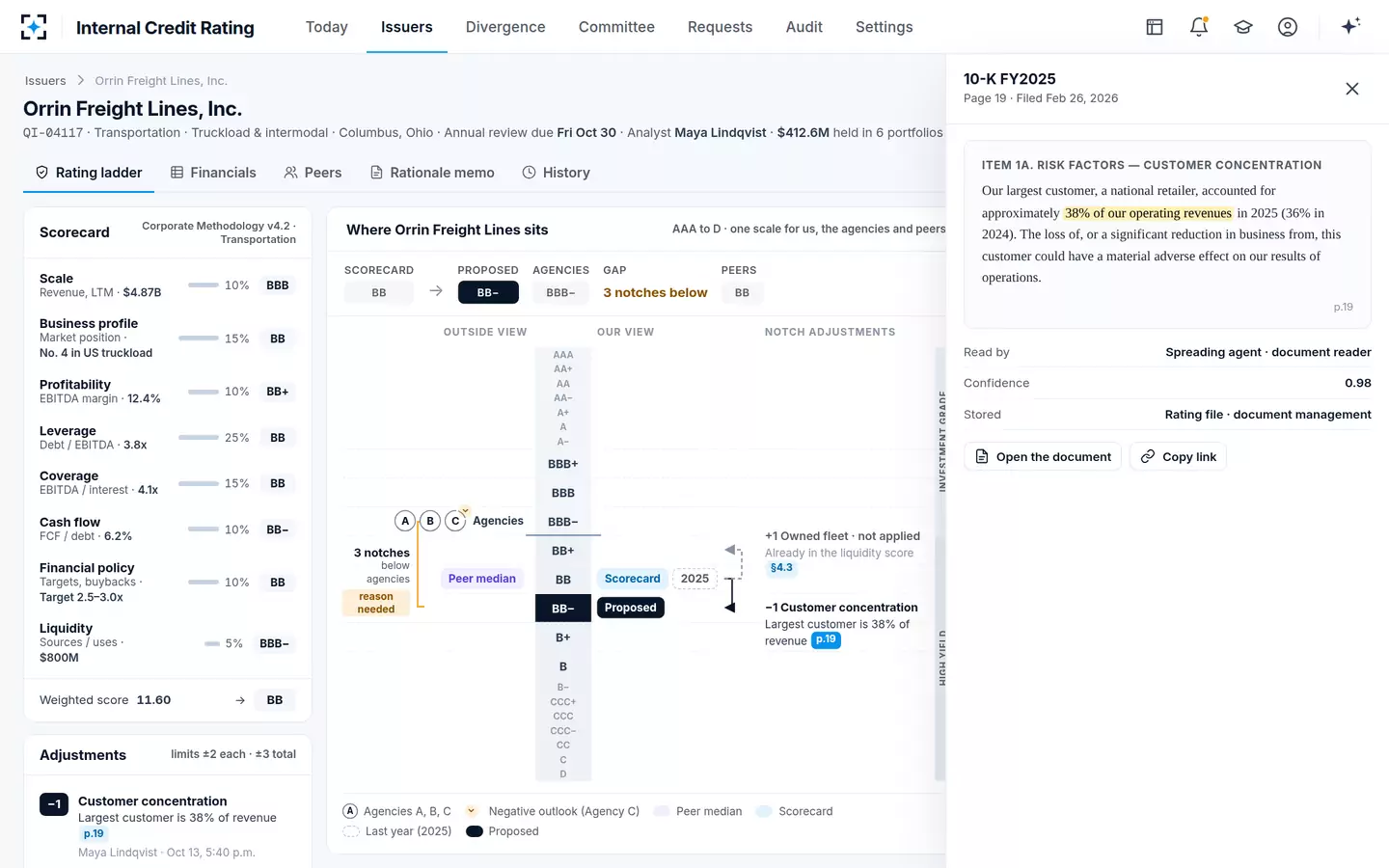View the History tab
The image size is (1389, 868).
tap(556, 173)
